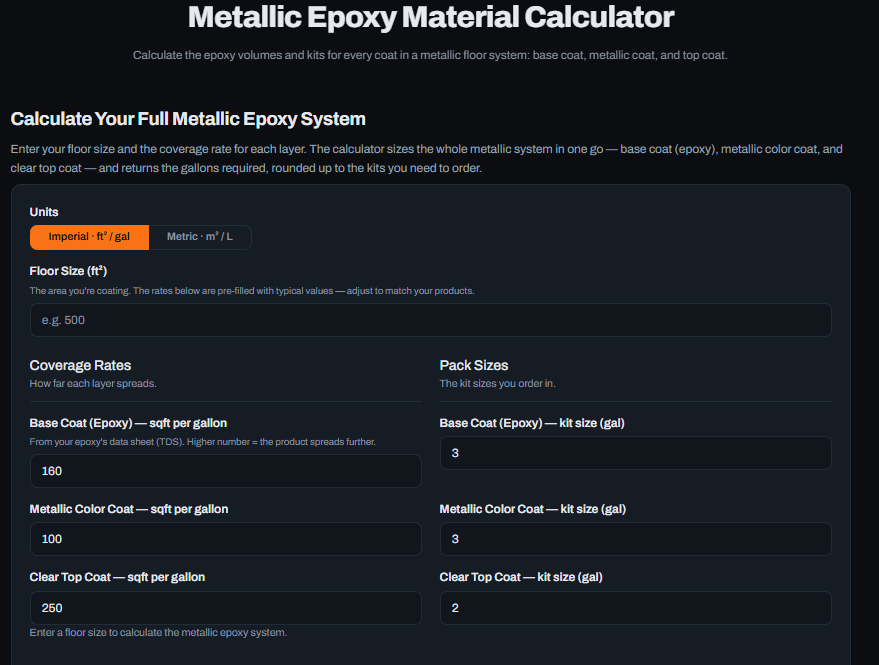This screenshot has height=665, width=879.
Task: Select the Base Coat kit size input
Action: [x=636, y=453]
